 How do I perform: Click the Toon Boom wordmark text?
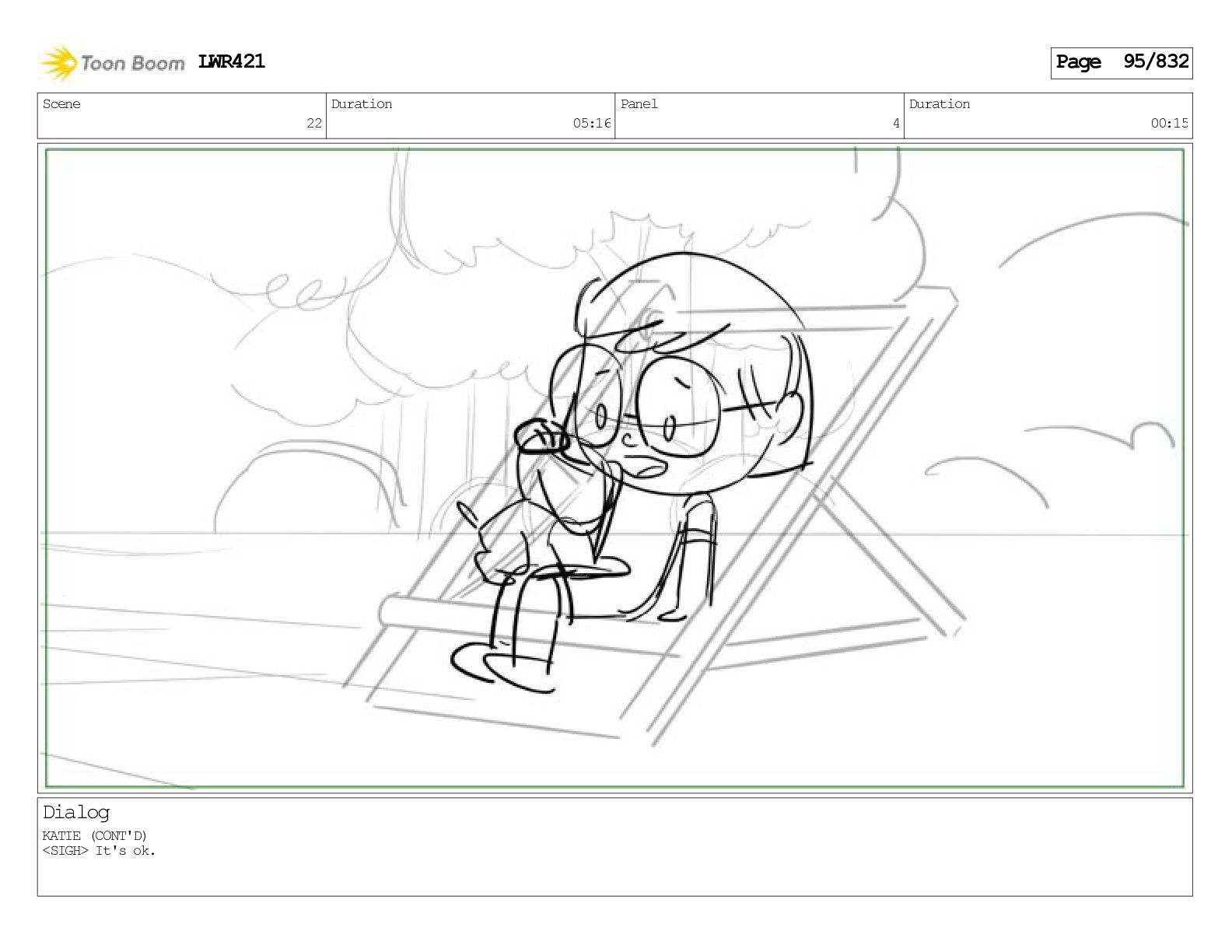click(x=132, y=64)
